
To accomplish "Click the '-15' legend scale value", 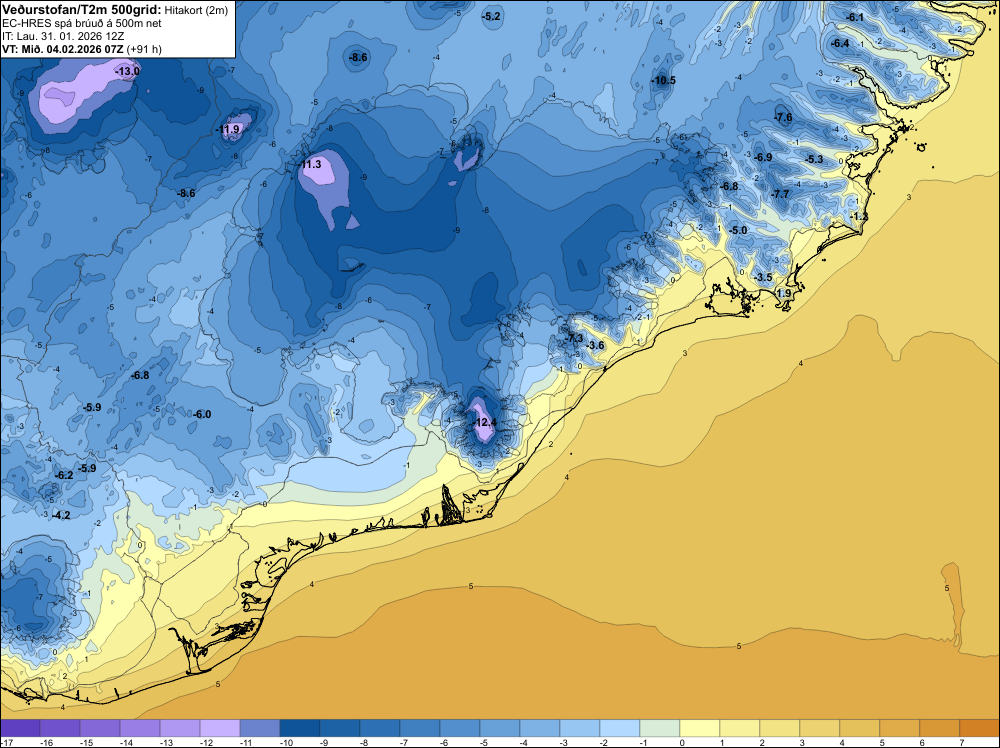I will tap(86, 742).
